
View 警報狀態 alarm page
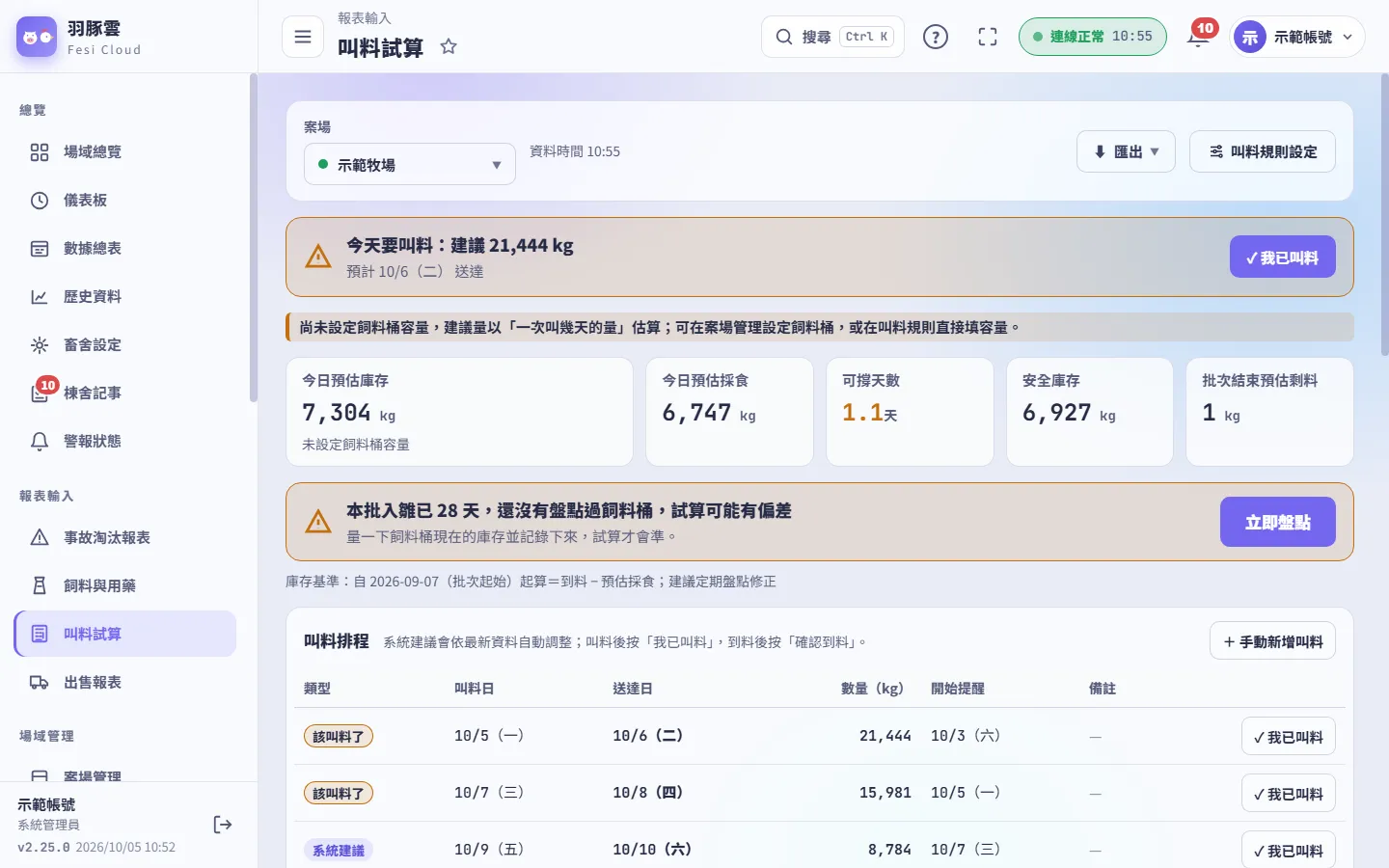125,441
